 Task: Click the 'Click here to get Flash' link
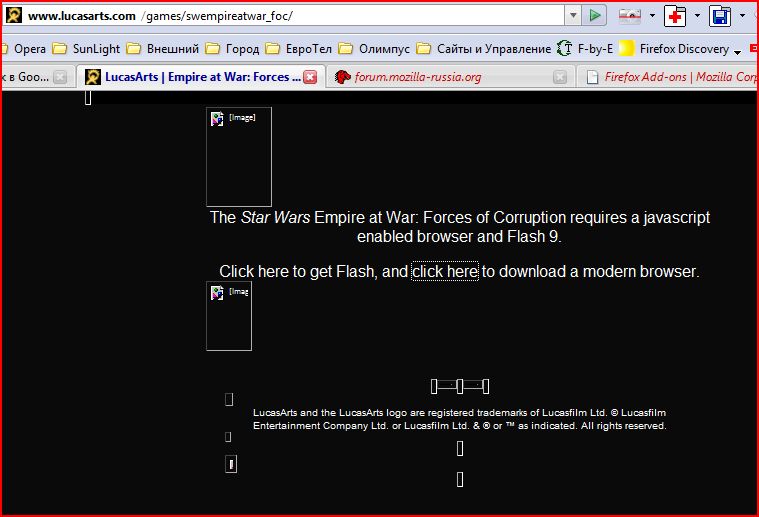[x=297, y=271]
